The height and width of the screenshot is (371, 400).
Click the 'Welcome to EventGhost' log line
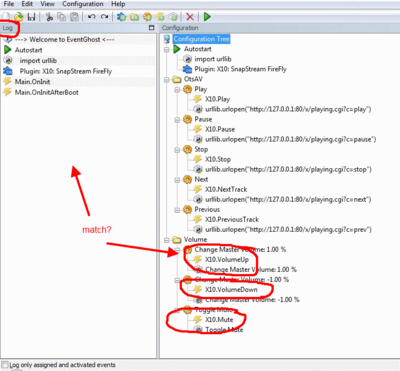click(64, 39)
